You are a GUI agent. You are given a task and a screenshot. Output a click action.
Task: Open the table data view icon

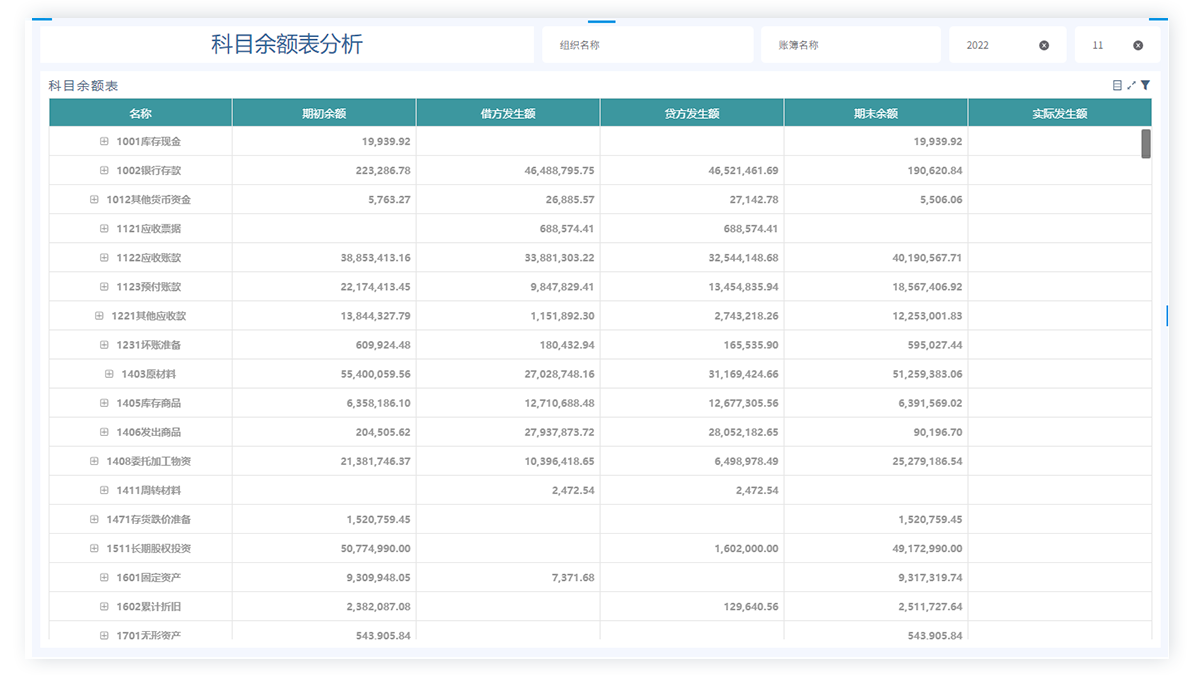1117,86
